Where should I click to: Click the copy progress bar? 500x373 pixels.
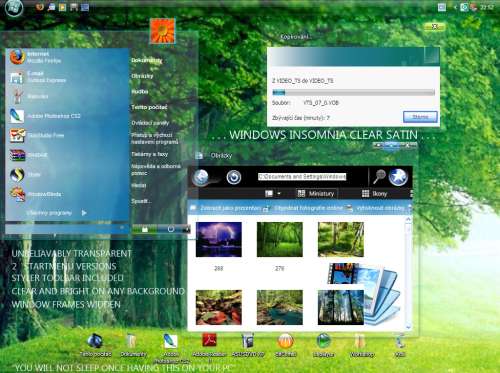point(354,92)
